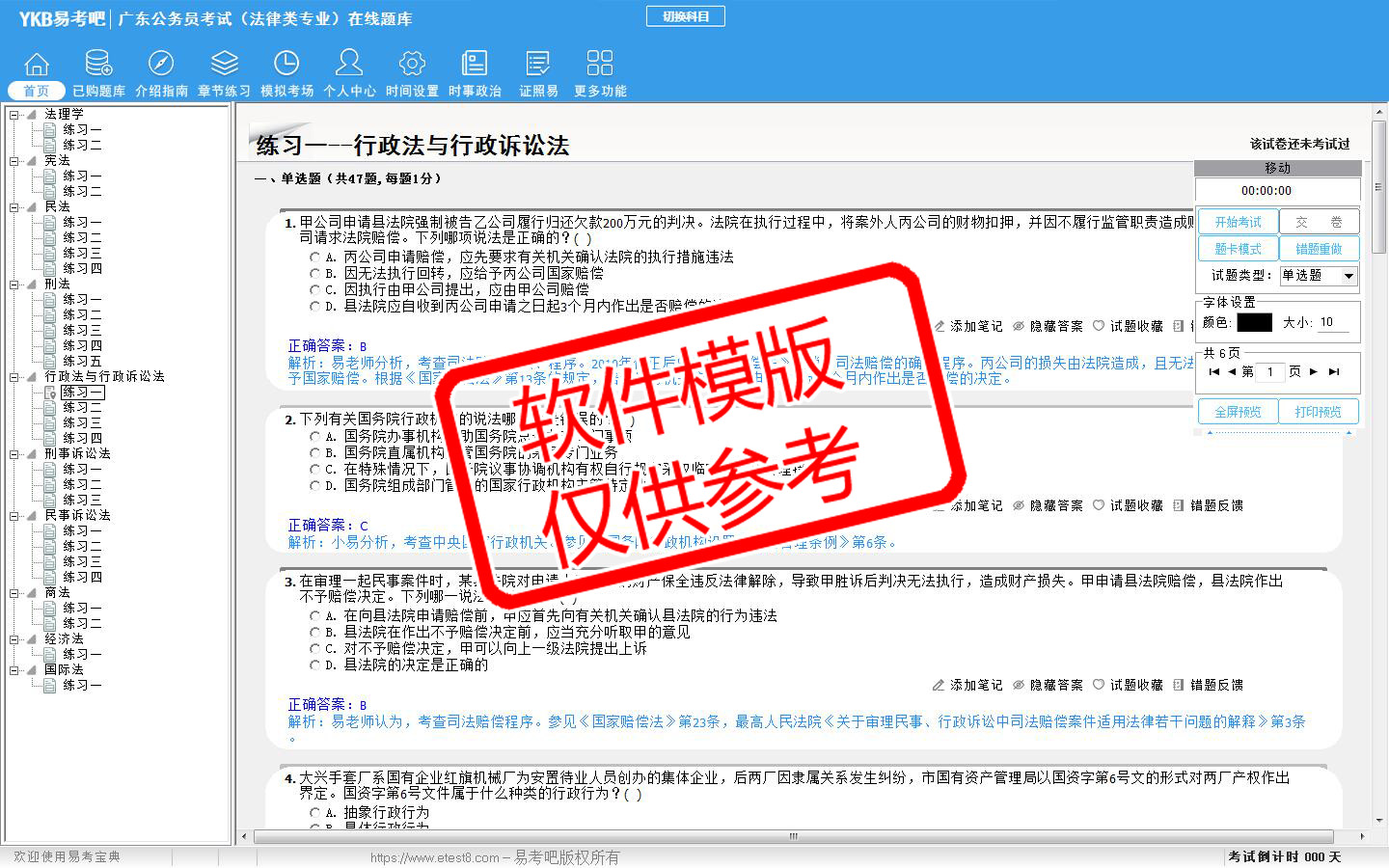Click the font size input field

[1333, 322]
